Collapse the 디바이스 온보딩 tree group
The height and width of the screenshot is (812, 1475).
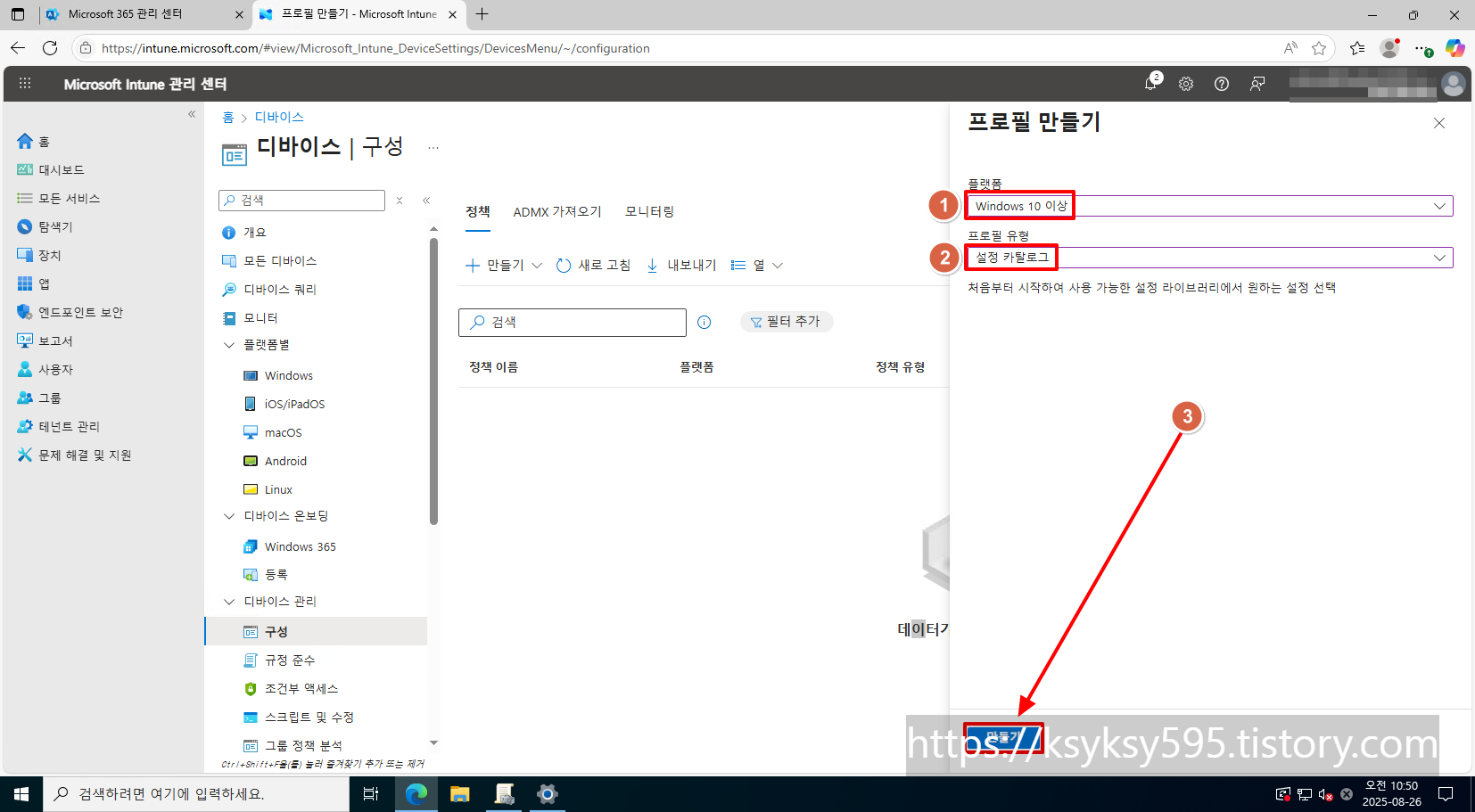tap(229, 516)
